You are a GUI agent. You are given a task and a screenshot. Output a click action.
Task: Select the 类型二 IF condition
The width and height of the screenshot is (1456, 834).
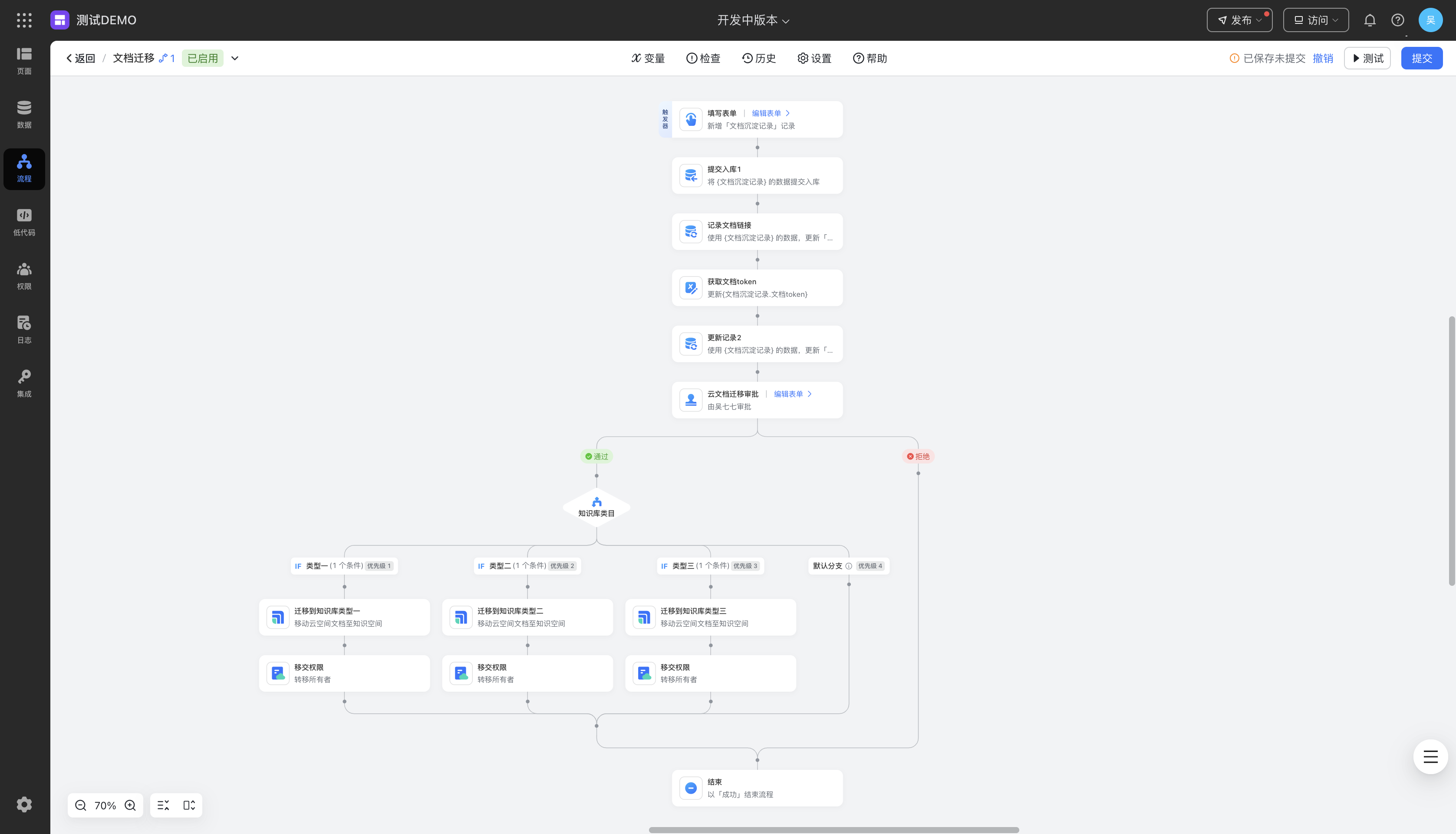click(x=527, y=566)
